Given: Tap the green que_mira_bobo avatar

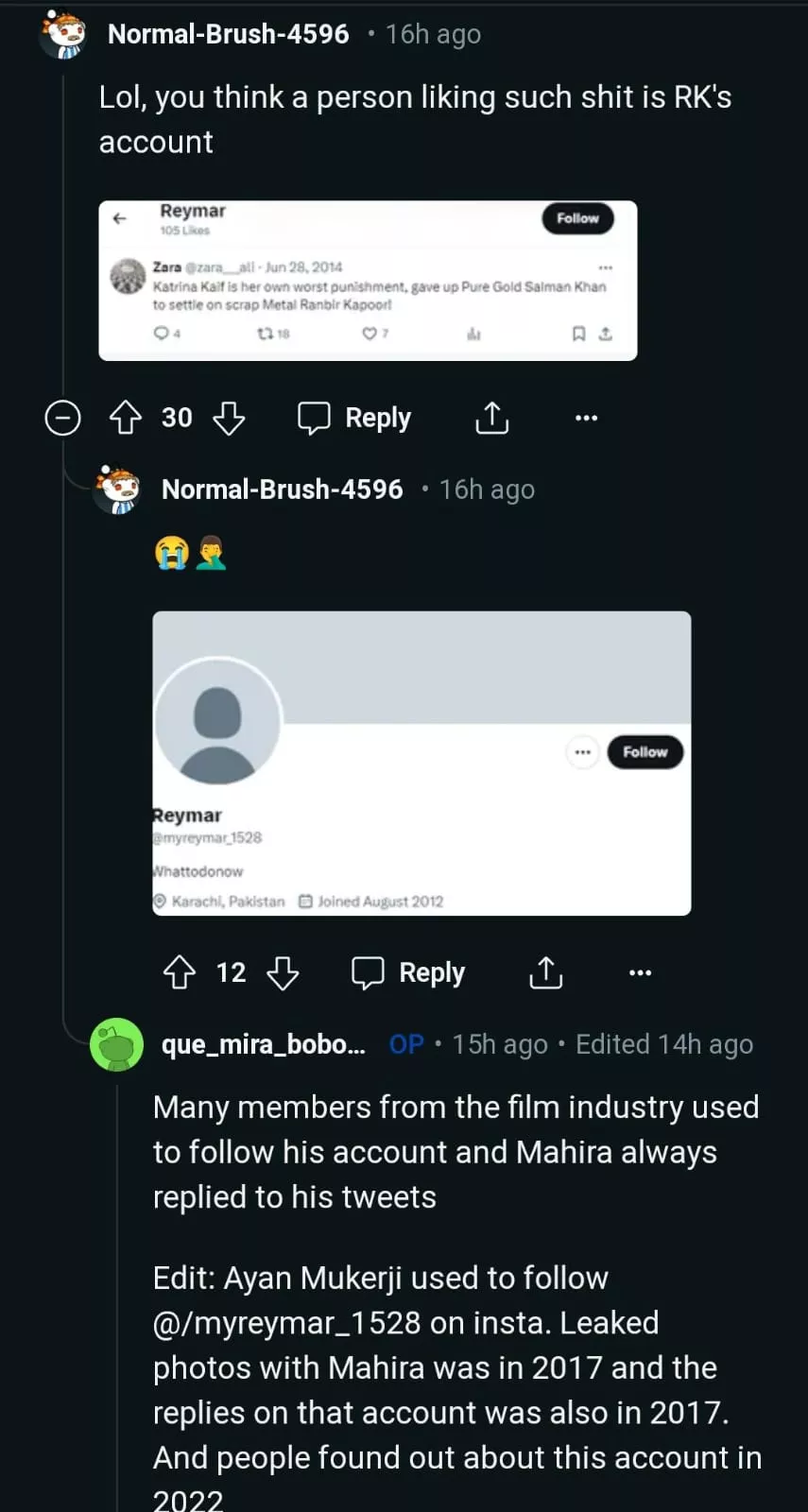Looking at the screenshot, I should click(x=116, y=1044).
